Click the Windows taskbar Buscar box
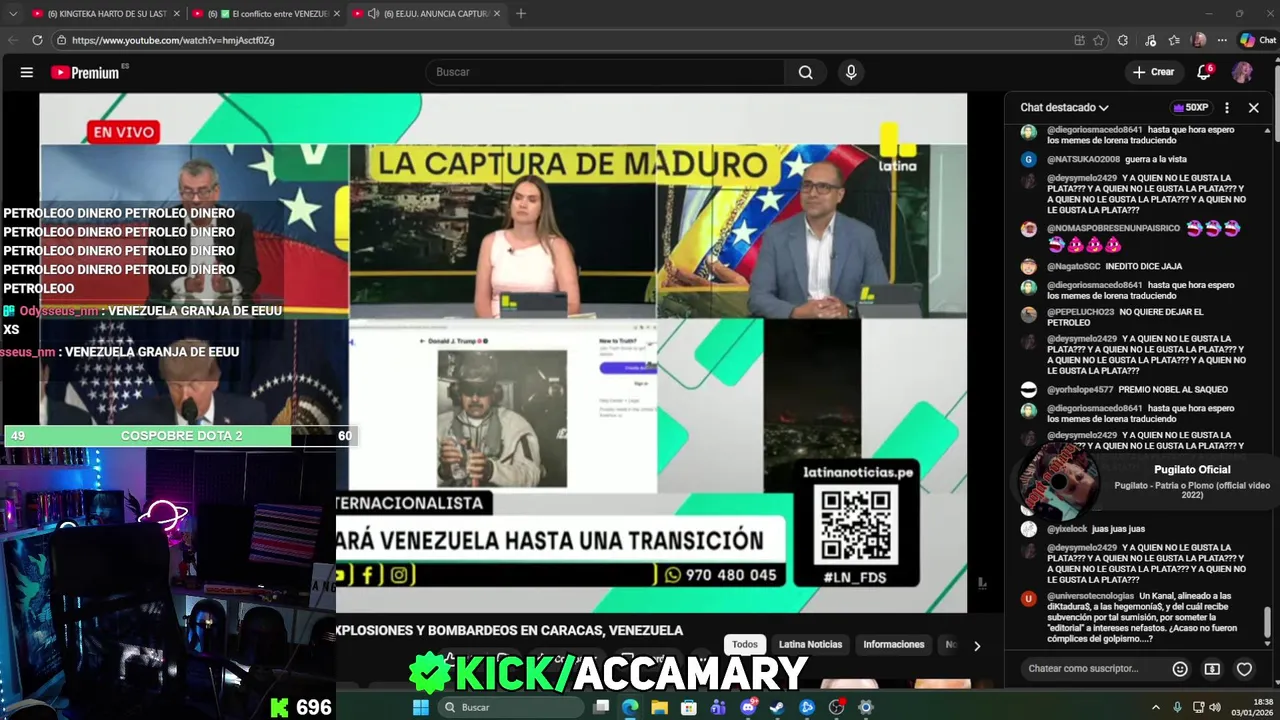The height and width of the screenshot is (720, 1280). coord(510,707)
